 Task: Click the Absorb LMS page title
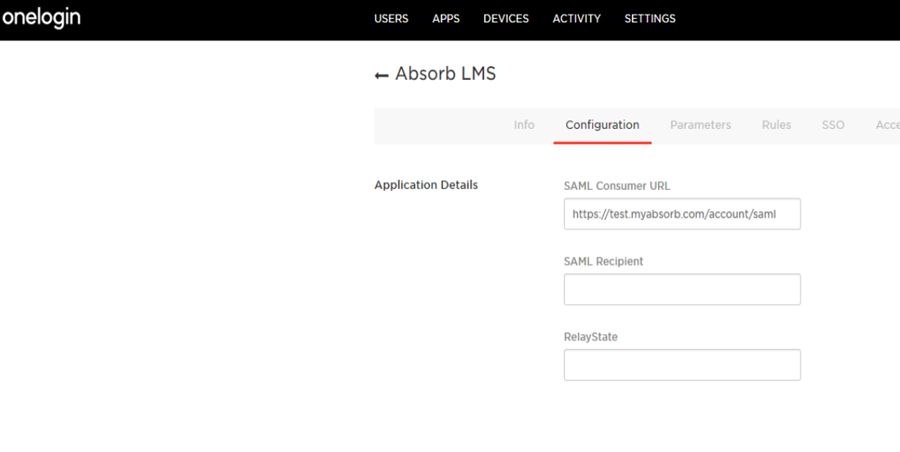[x=445, y=74]
